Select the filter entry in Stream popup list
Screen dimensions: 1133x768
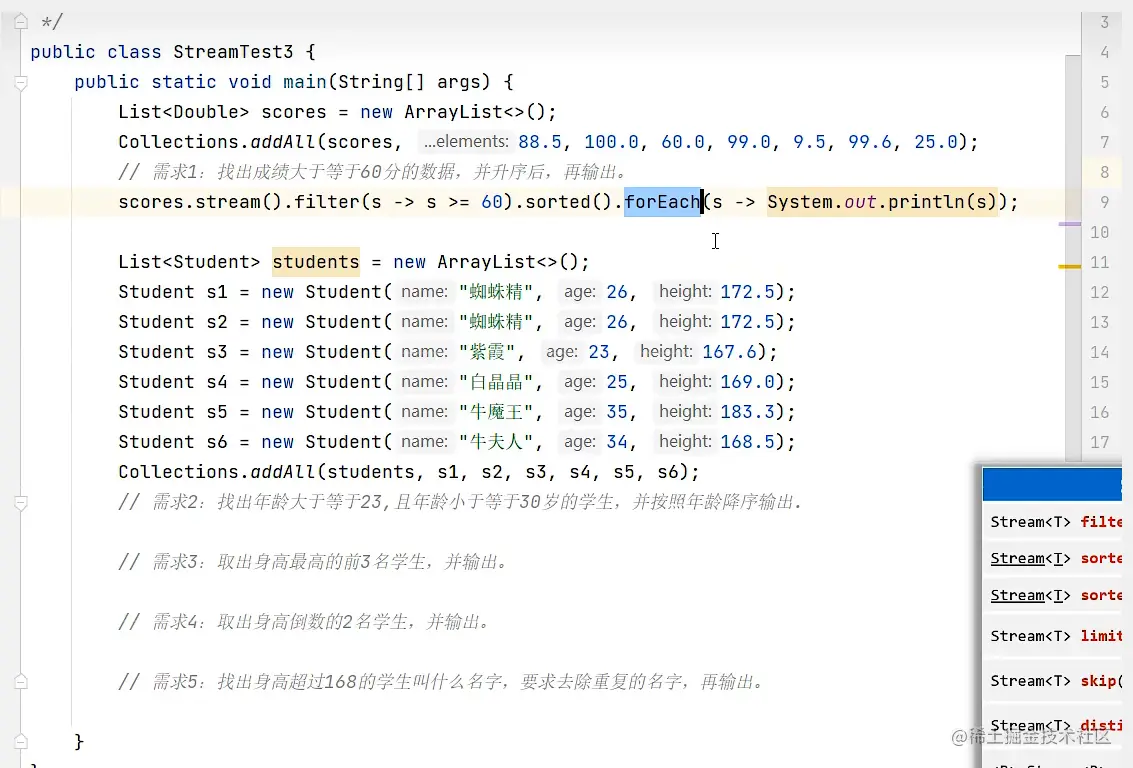(x=1055, y=522)
